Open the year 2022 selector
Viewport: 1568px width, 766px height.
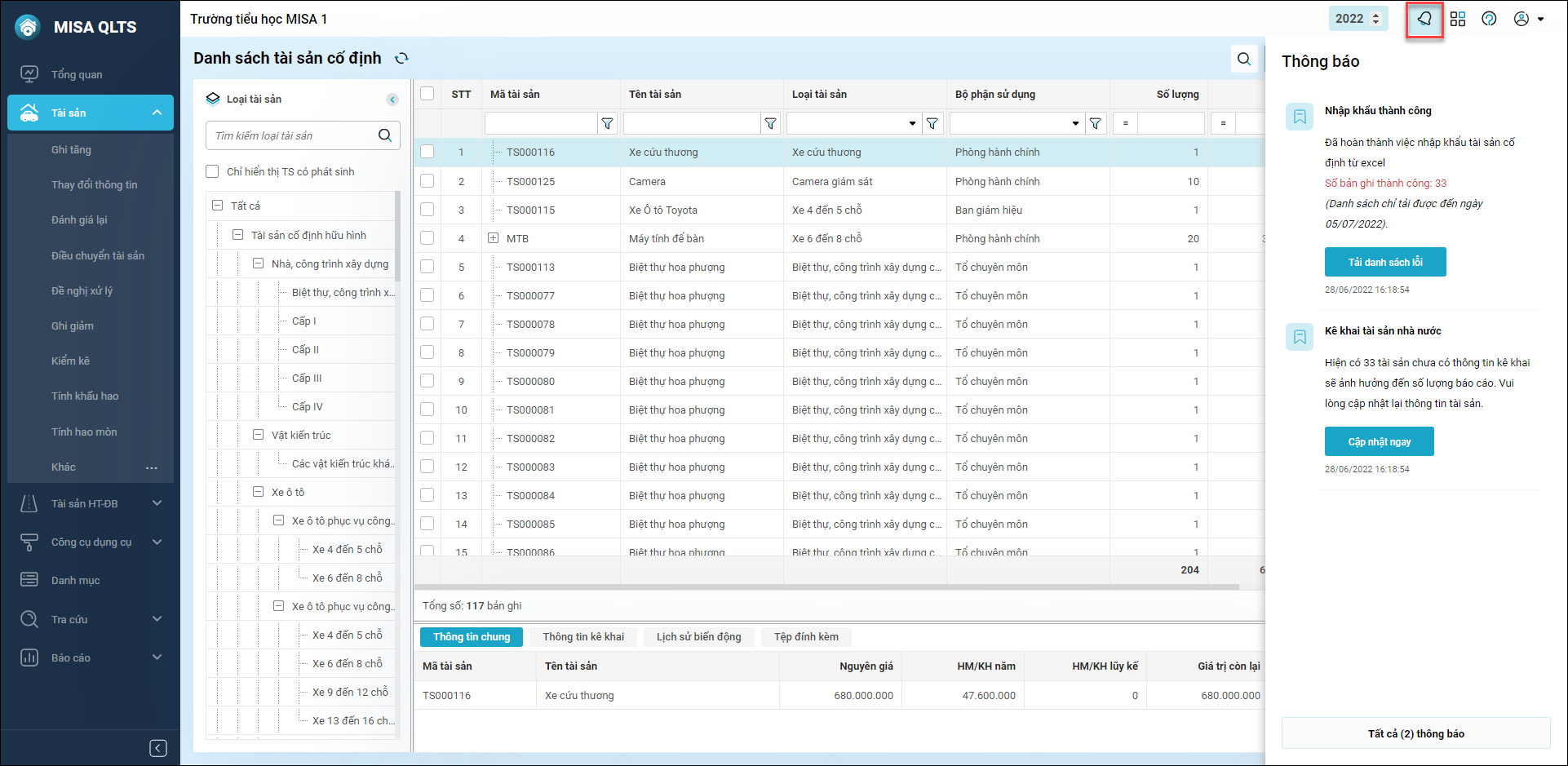point(1358,19)
